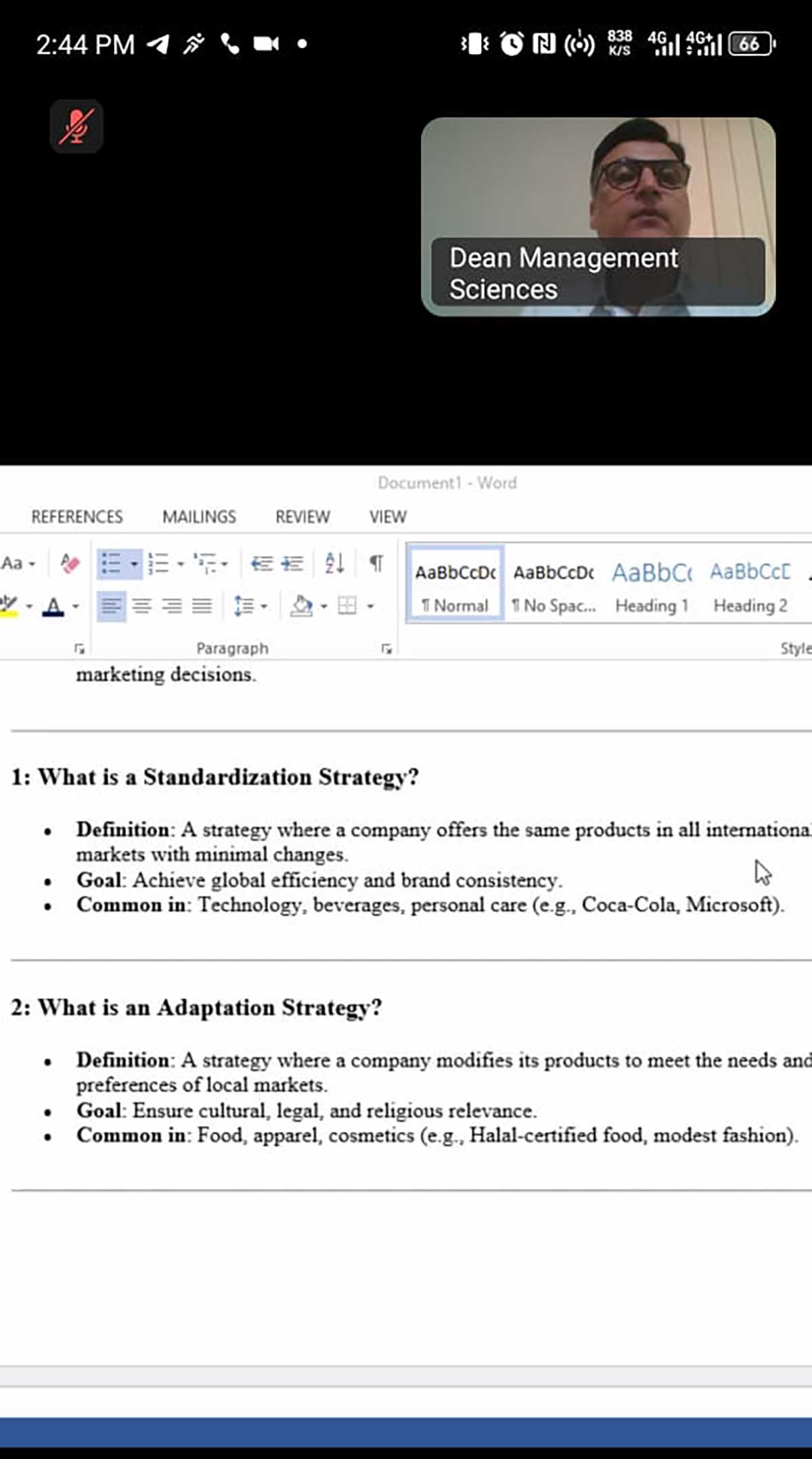812x1459 pixels.
Task: Switch to the VIEW ribbon tab
Action: (x=388, y=517)
